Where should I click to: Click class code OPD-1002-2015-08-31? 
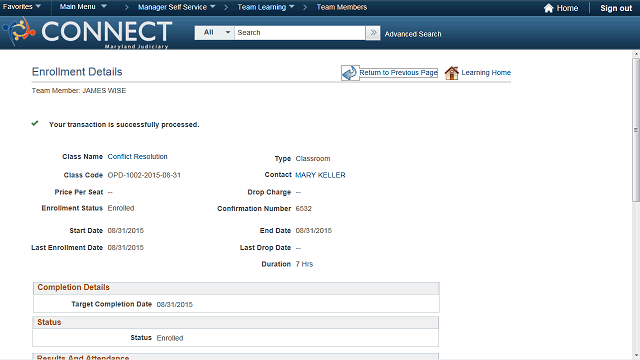click(144, 175)
